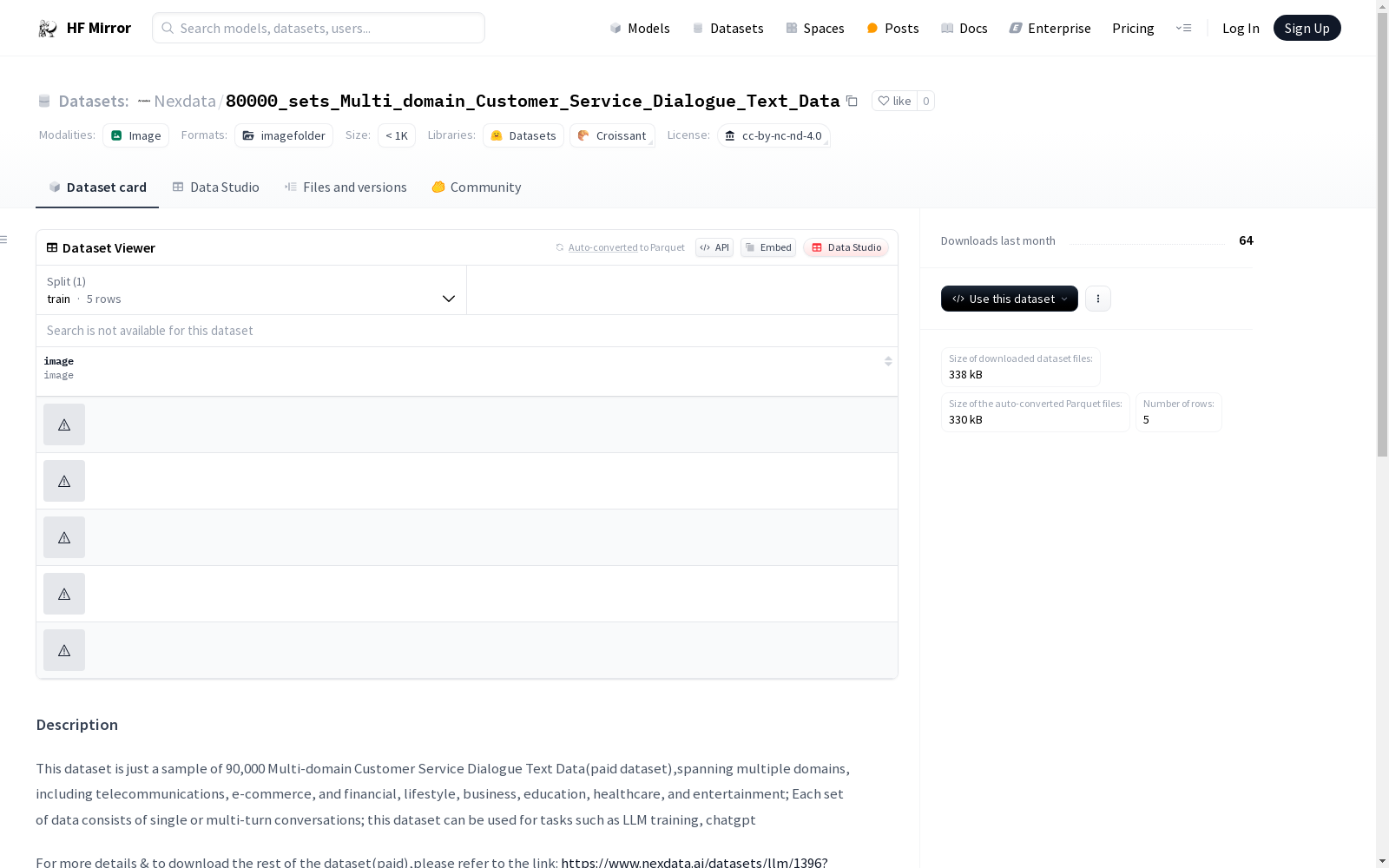Click the Datasets library tag
This screenshot has height=868, width=1389.
click(523, 135)
